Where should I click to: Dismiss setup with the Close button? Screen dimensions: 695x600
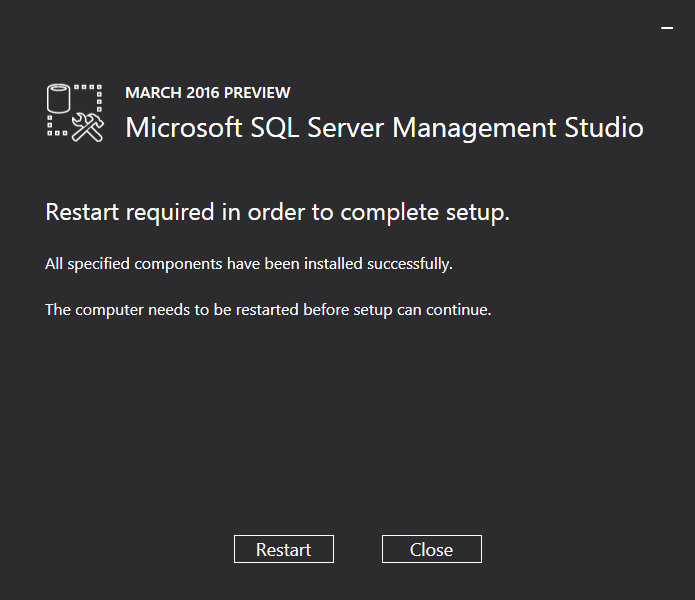coord(432,549)
